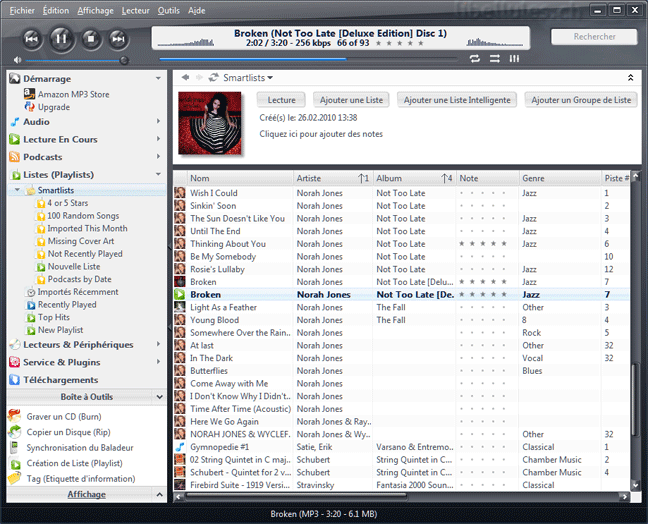The height and width of the screenshot is (524, 648).
Task: Go back with navigation arrow
Action: coord(185,77)
